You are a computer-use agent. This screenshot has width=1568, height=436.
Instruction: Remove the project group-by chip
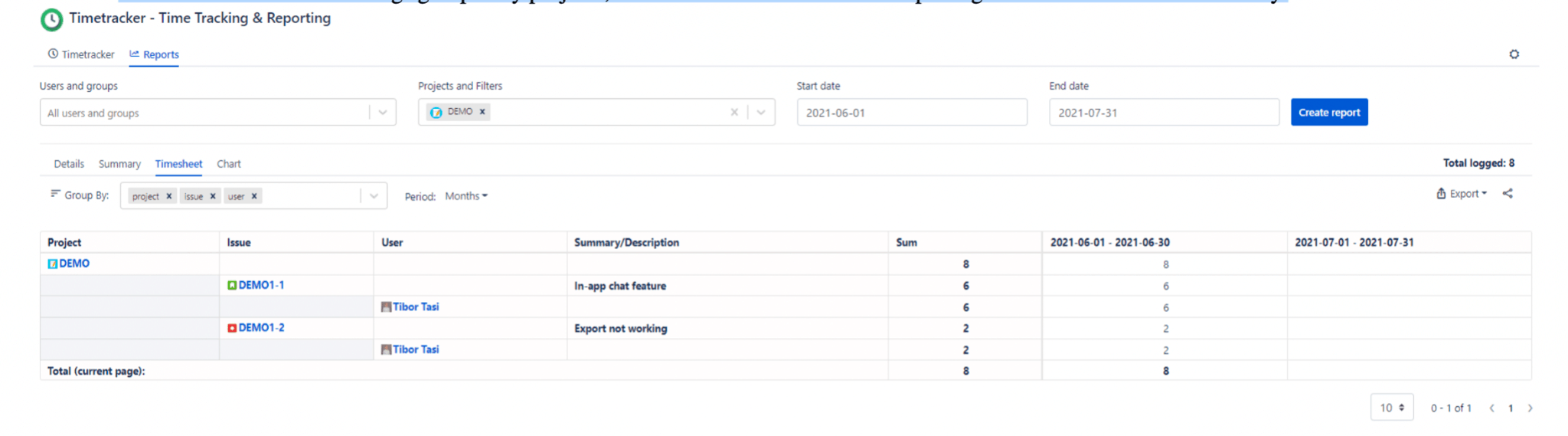pyautogui.click(x=169, y=196)
